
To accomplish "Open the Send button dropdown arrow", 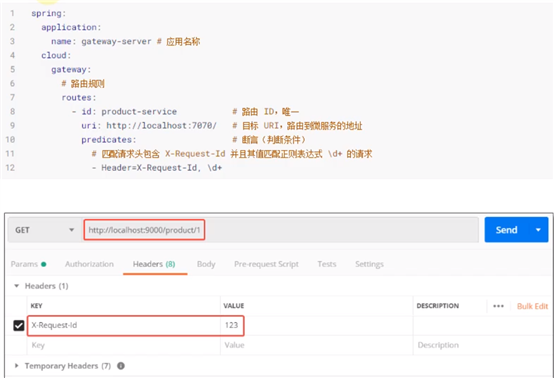I will (x=538, y=230).
